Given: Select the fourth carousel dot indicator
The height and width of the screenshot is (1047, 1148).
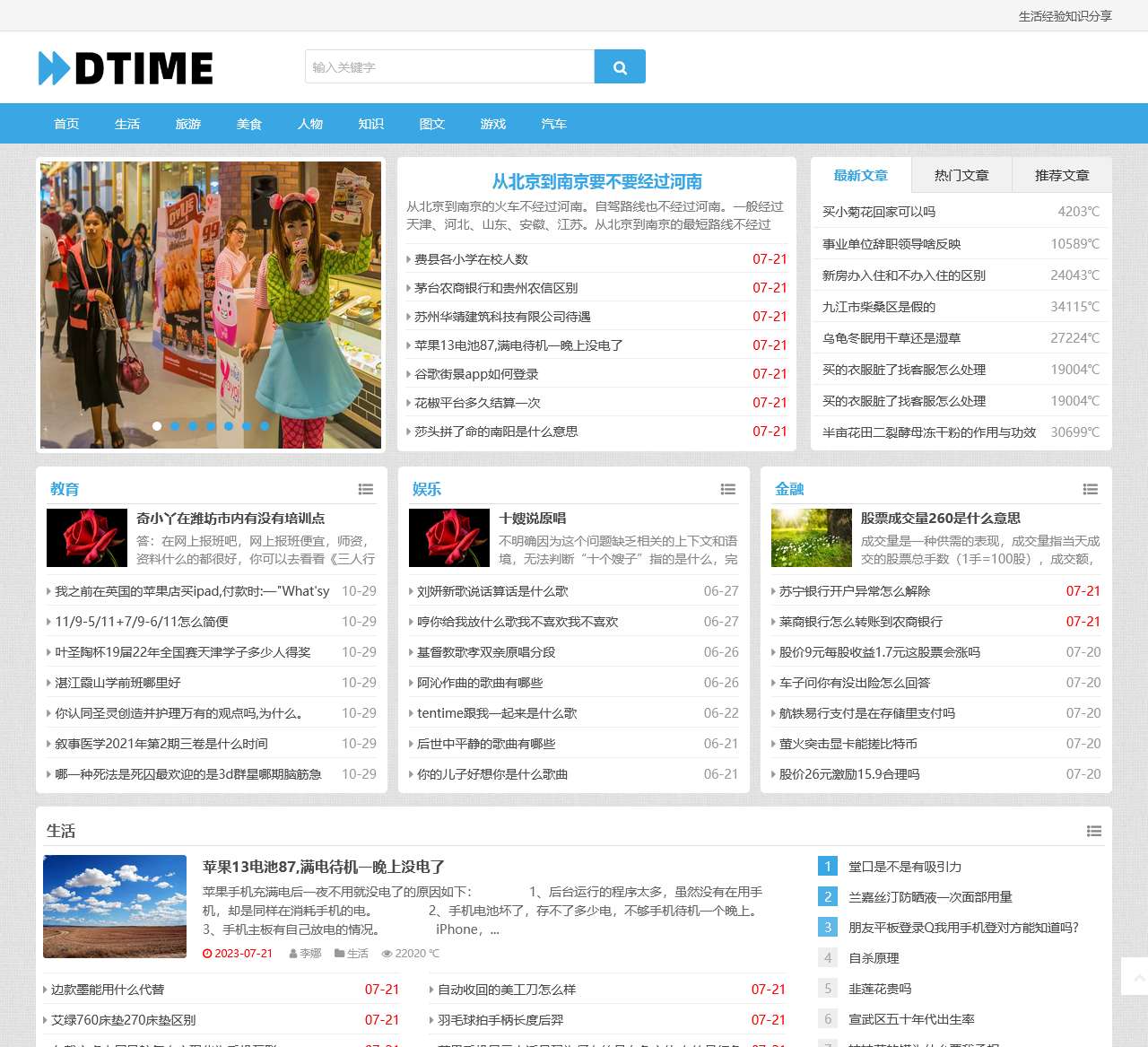Looking at the screenshot, I should pyautogui.click(x=211, y=426).
